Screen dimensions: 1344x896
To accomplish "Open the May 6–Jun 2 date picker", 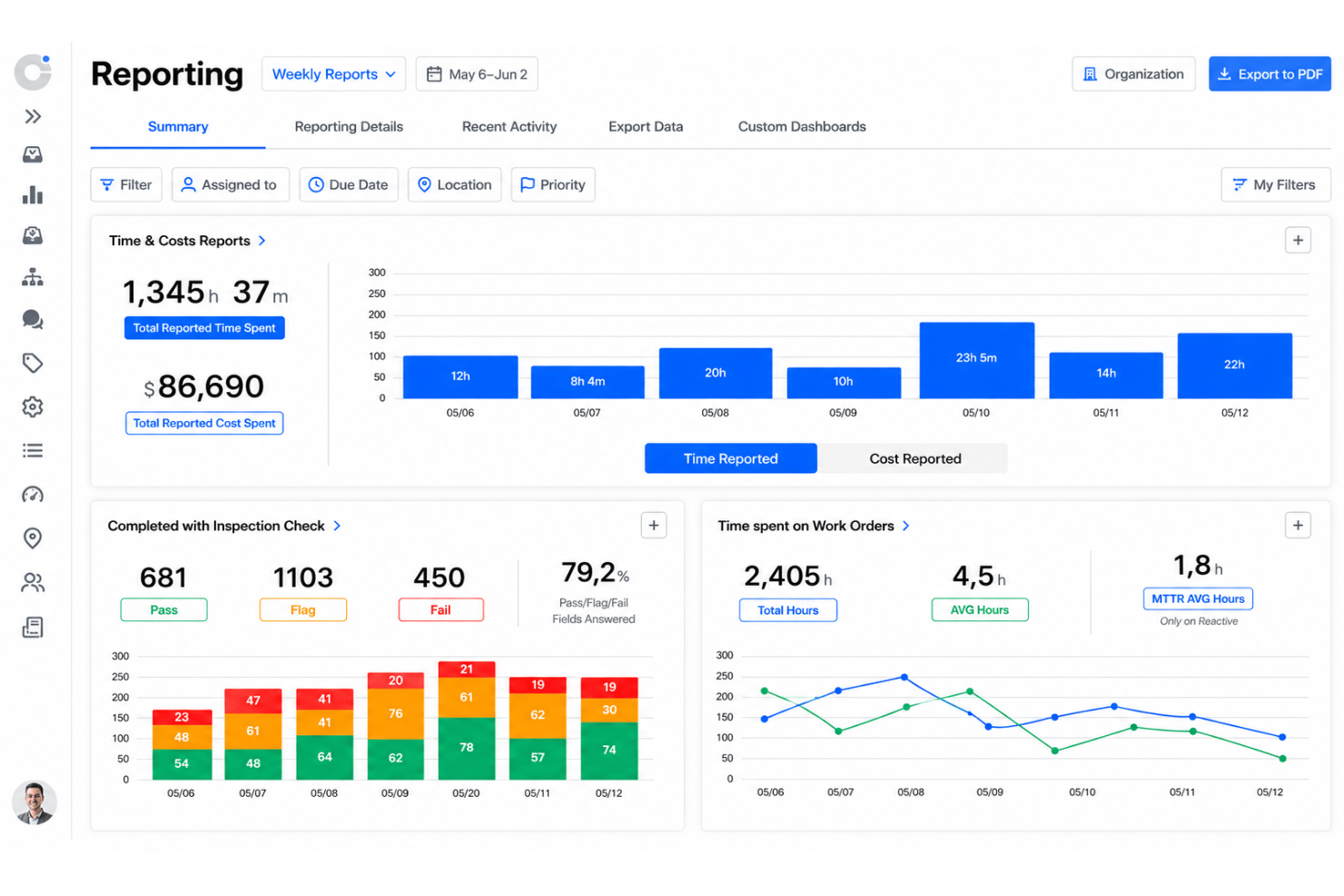I will (477, 74).
